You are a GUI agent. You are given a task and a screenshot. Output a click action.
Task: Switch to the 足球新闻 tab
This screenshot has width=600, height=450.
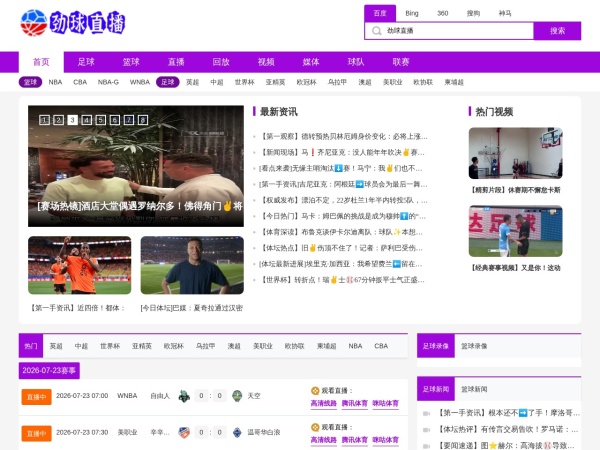(435, 389)
